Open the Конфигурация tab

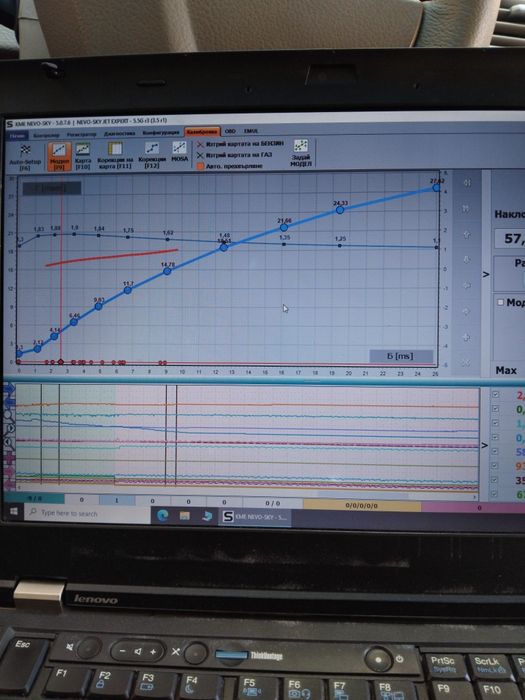(x=161, y=133)
